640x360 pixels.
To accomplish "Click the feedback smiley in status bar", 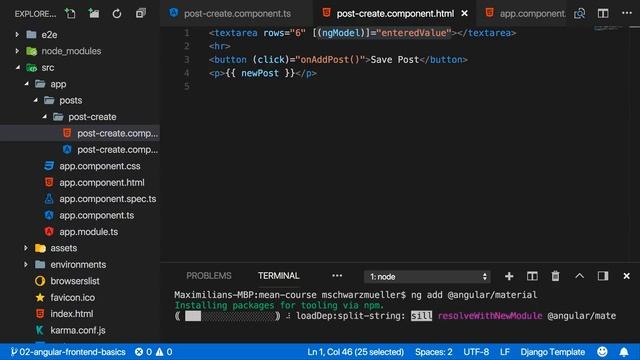I will point(602,351).
